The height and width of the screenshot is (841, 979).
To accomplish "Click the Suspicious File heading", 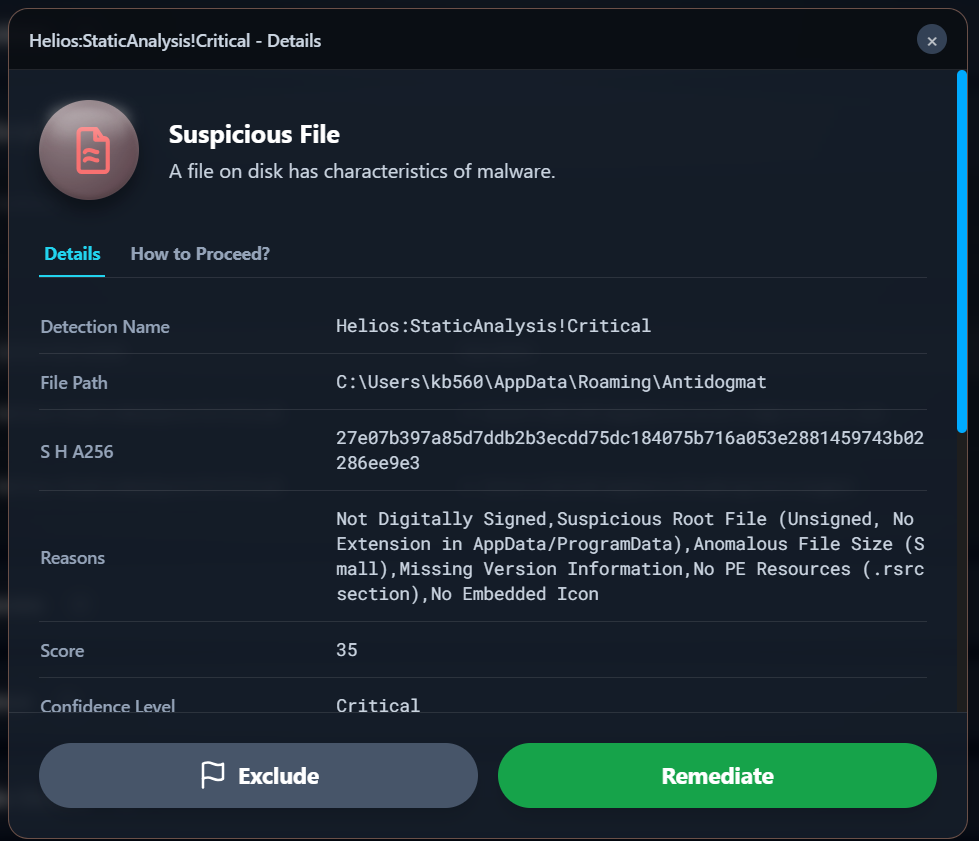I will pyautogui.click(x=254, y=134).
